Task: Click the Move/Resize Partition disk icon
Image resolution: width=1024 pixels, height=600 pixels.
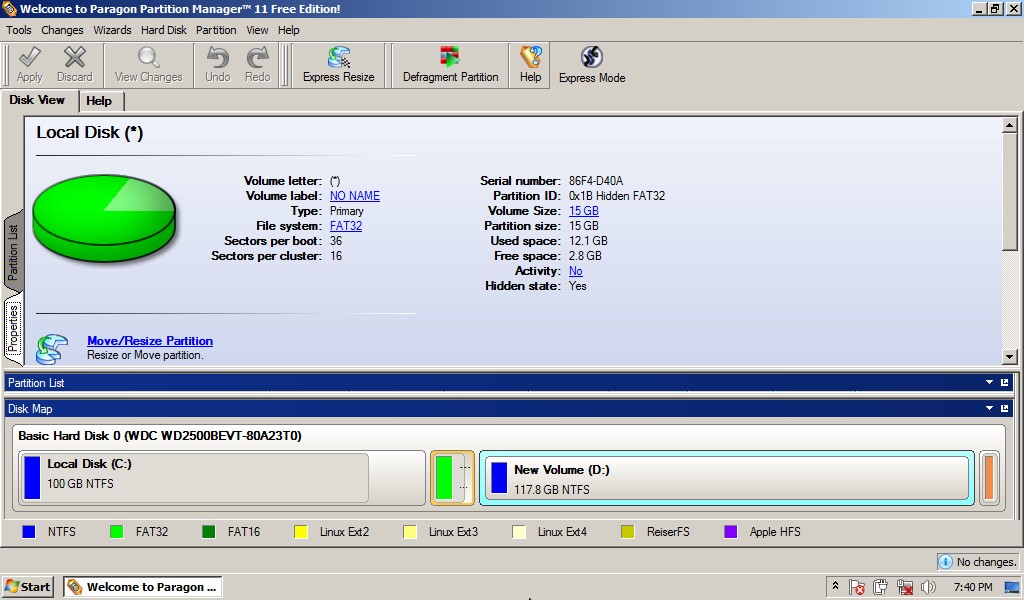Action: (x=52, y=349)
